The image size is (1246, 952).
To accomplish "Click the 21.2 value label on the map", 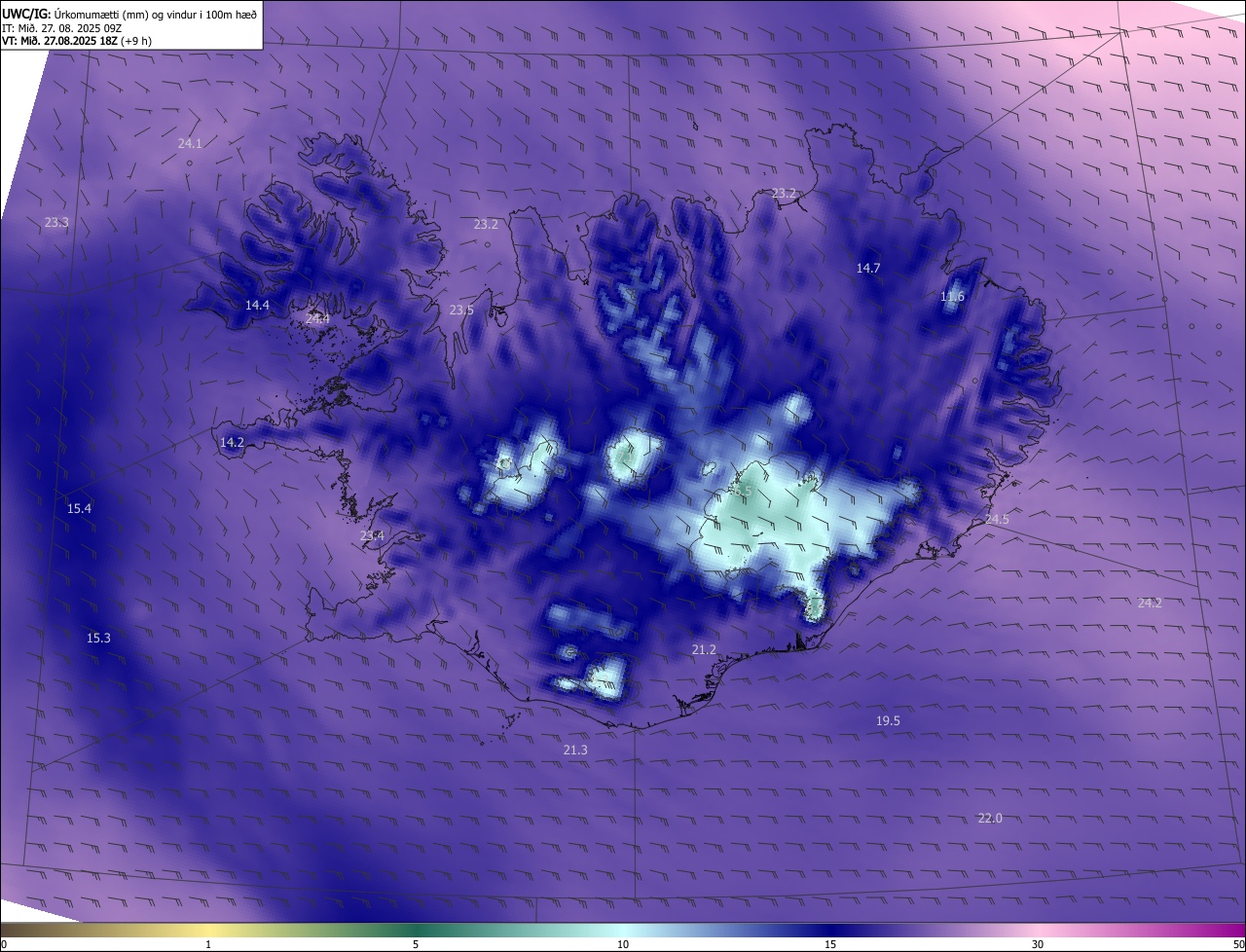I will [x=704, y=649].
